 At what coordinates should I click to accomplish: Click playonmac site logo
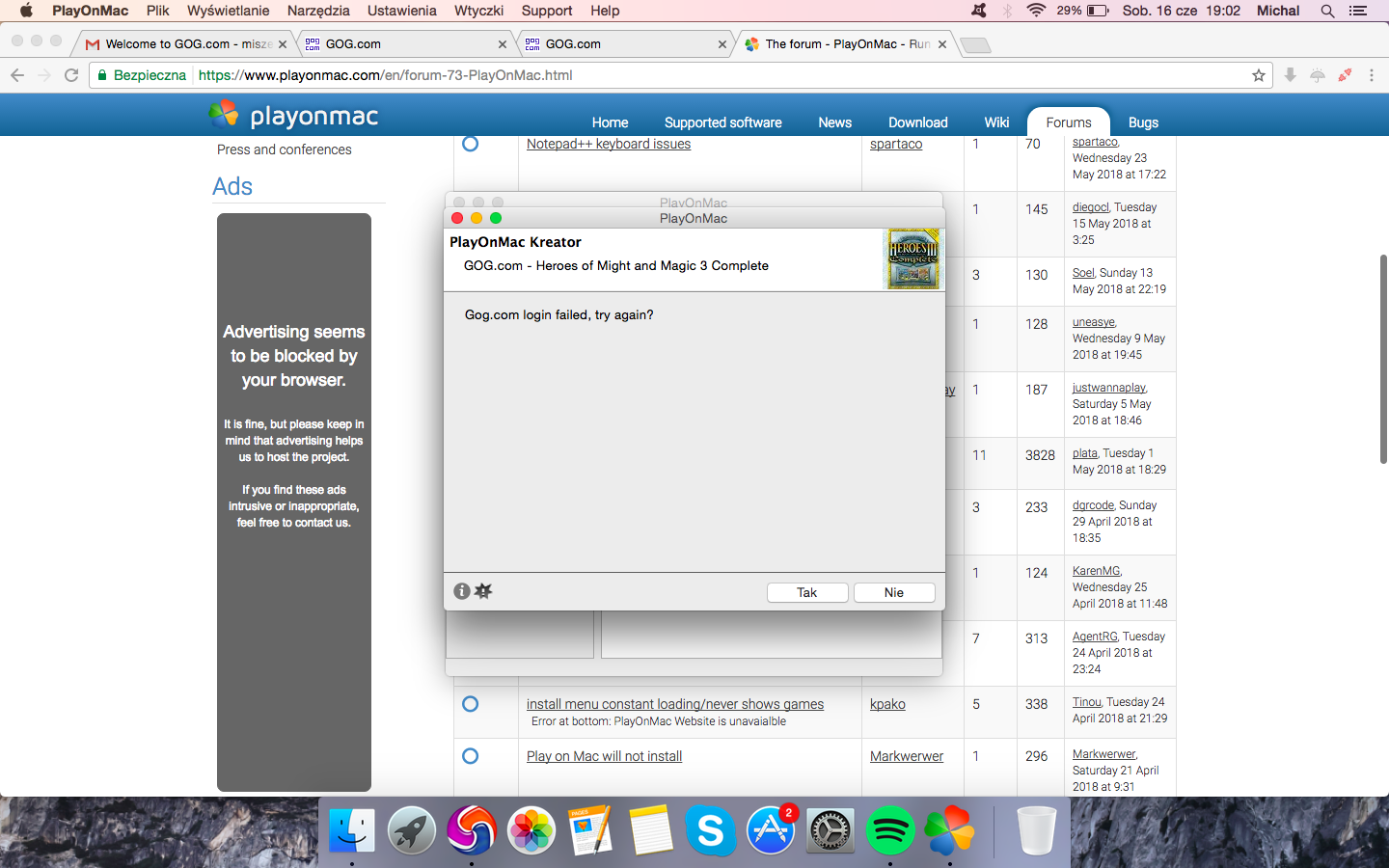(x=294, y=116)
